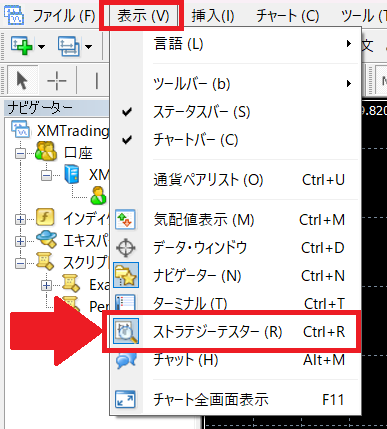Expand the 言語 (L) submenu
The height and width of the screenshot is (429, 387).
[x=235, y=44]
